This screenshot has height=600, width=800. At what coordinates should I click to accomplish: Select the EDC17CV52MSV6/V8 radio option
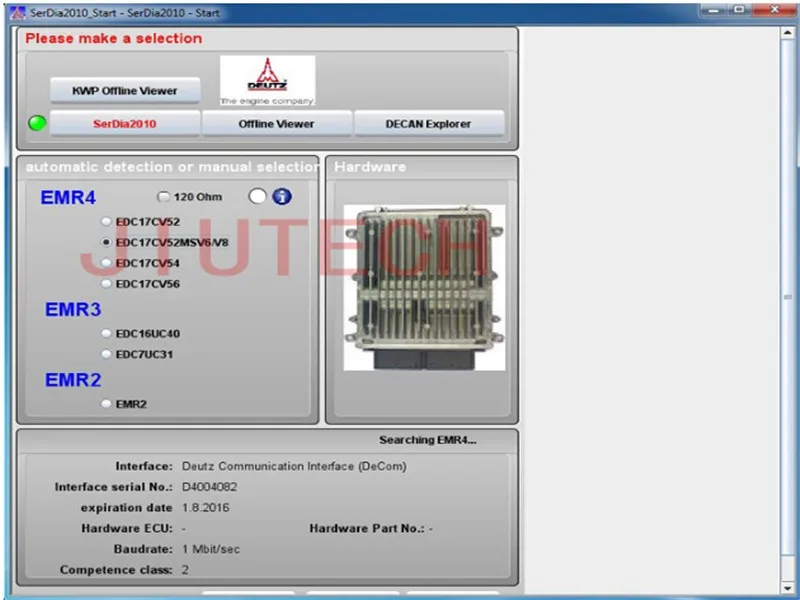tap(106, 242)
